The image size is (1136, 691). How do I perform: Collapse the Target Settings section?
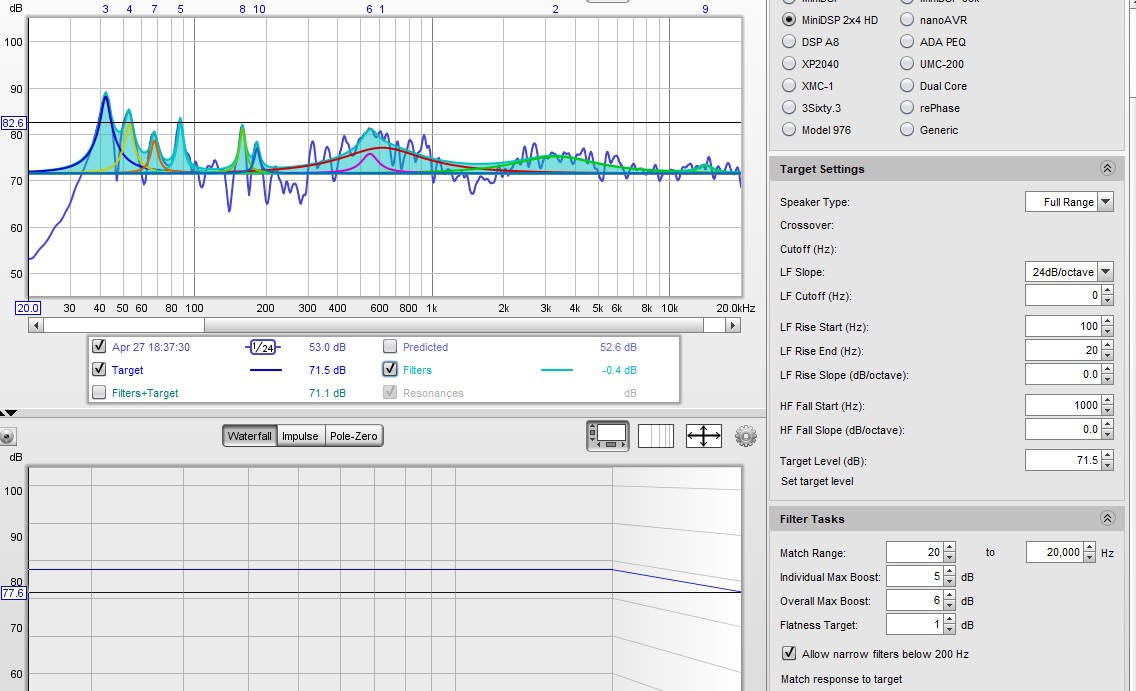point(1106,169)
